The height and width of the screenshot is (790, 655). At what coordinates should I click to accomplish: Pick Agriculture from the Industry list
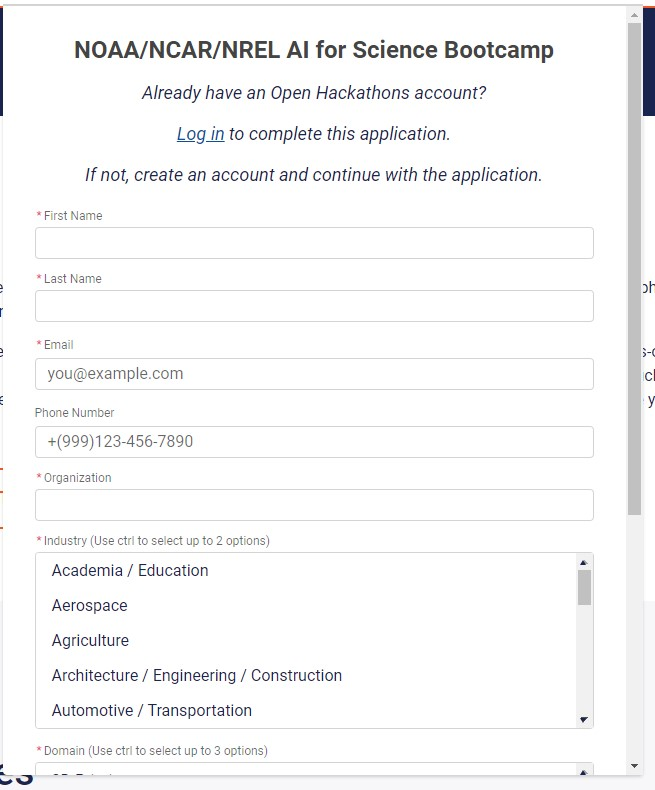tap(91, 641)
